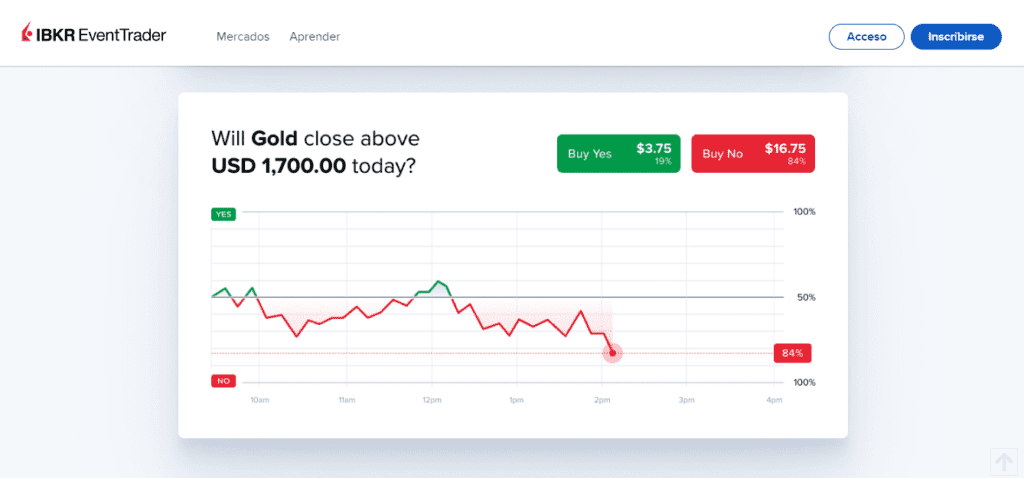Viewport: 1024px width, 478px height.
Task: Click the red NO label on chart
Action: [223, 381]
